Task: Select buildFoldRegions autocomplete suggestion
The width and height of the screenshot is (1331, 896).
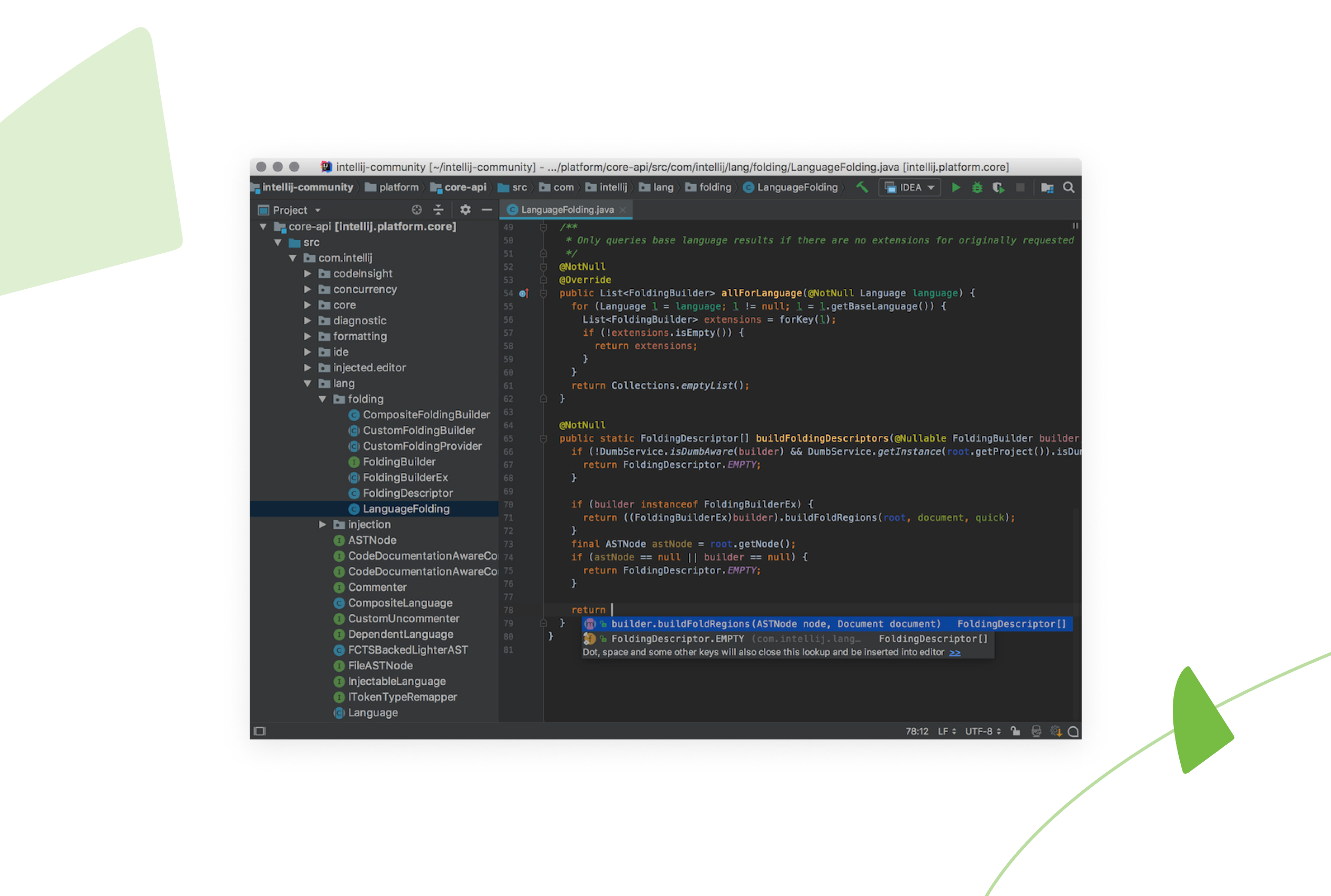Action: (x=783, y=624)
